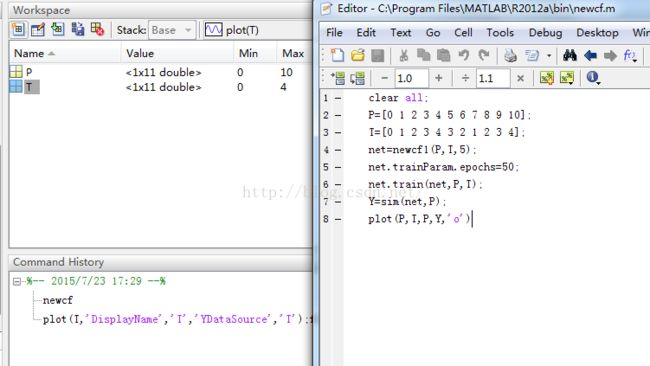
Task: Click the Undo arrow icon
Action: 464,55
